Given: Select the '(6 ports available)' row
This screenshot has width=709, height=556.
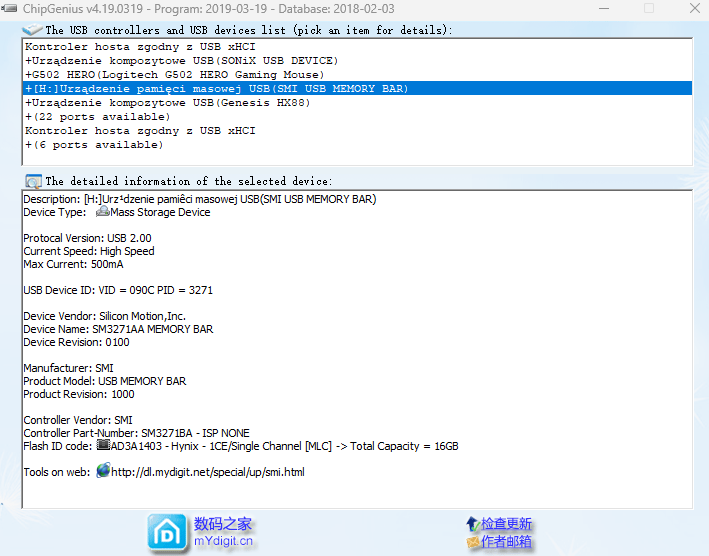Looking at the screenshot, I should pos(357,145).
